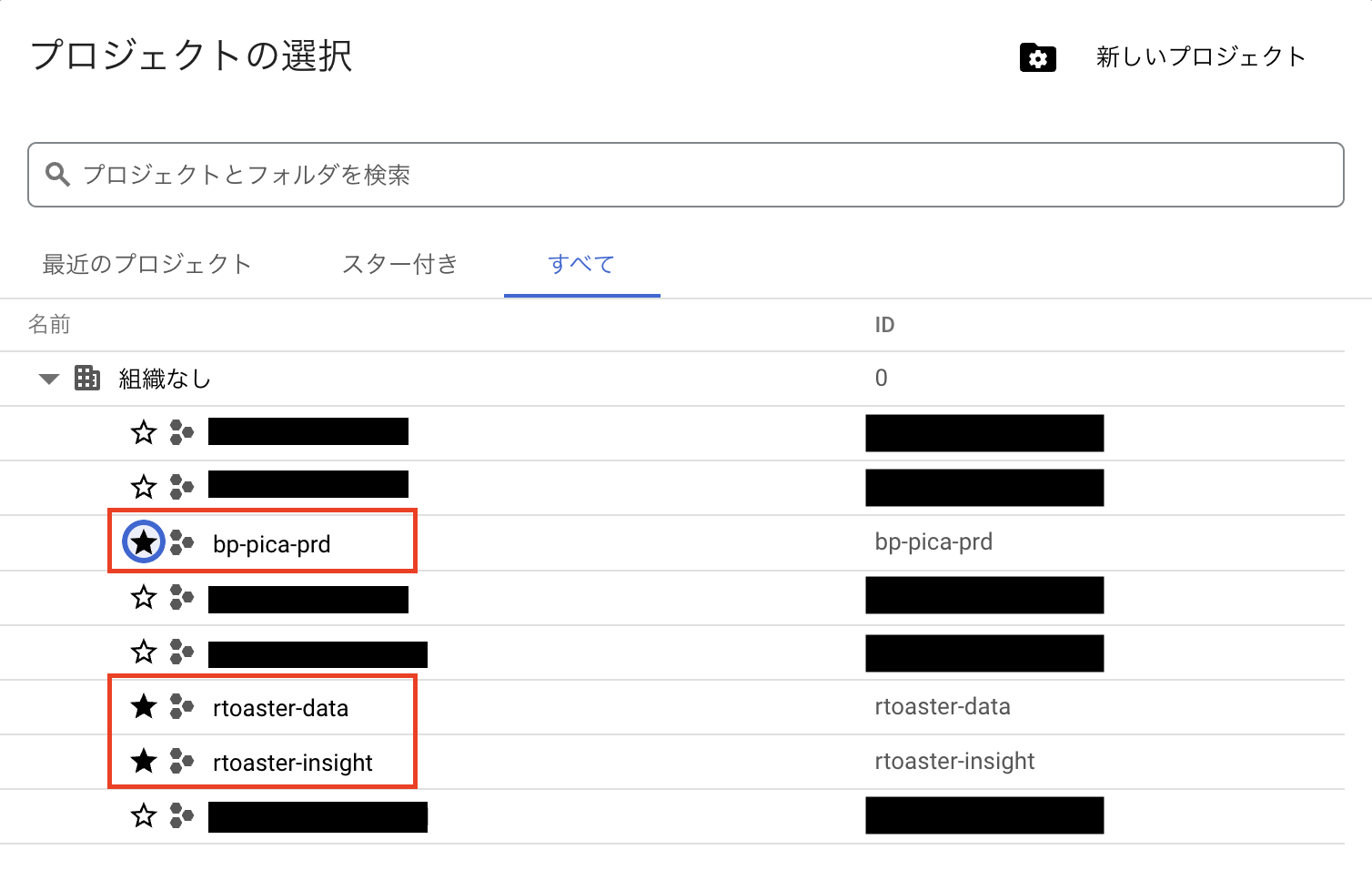Select the 組織なし row label
The height and width of the screenshot is (870, 1372).
[165, 379]
